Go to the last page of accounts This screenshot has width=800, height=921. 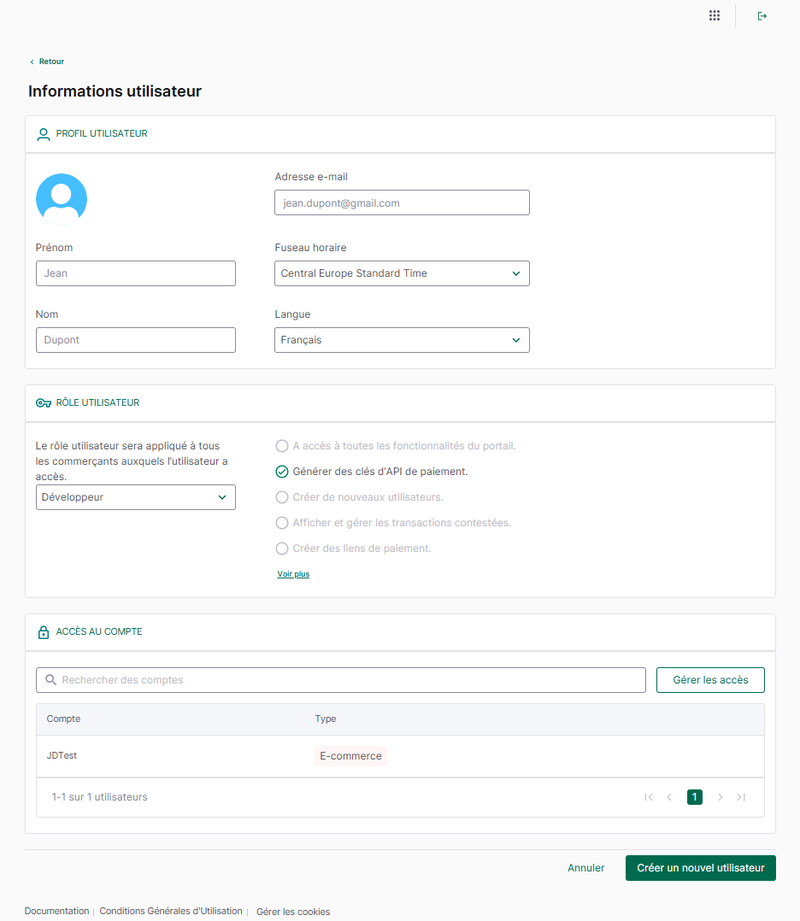point(741,797)
